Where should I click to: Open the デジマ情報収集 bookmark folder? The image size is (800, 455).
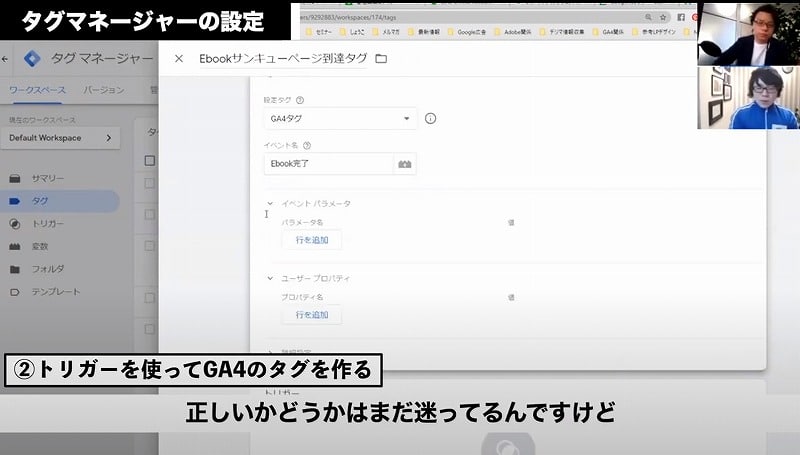561,32
